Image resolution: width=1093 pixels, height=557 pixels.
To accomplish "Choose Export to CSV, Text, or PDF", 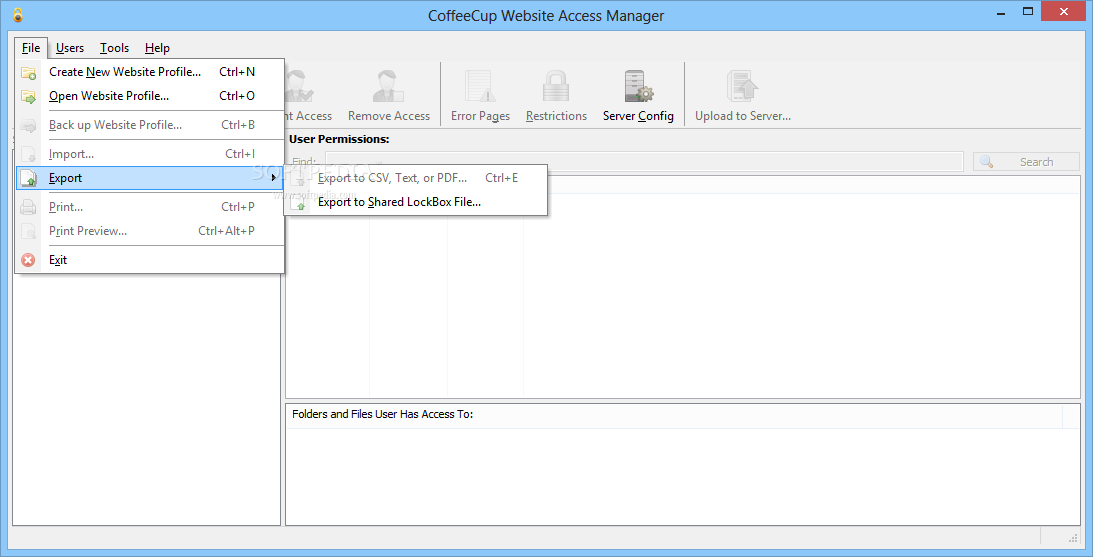I will coord(415,178).
